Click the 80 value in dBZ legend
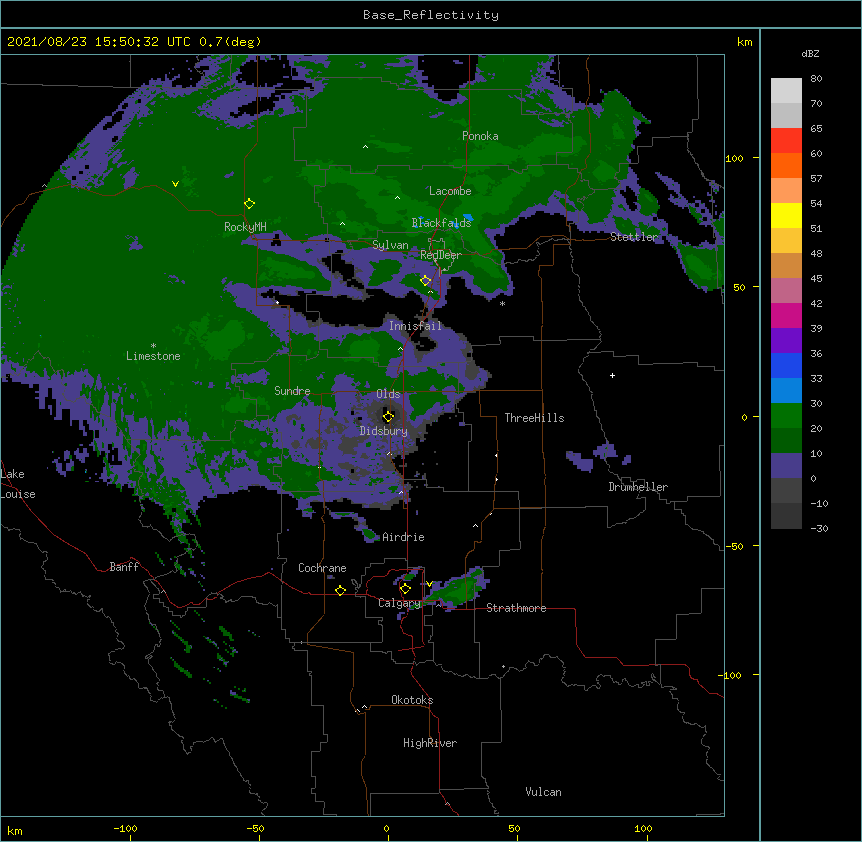 816,79
